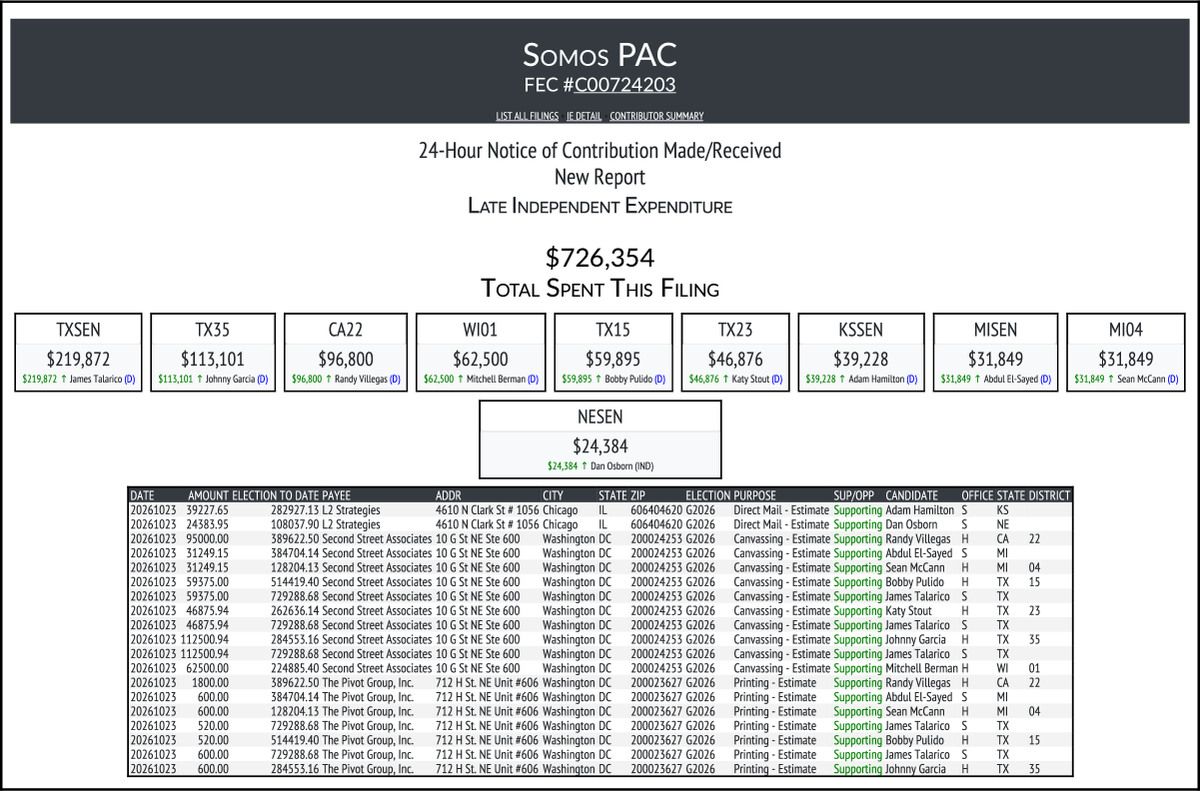
Task: Click James Talarico name in TXSEN card
Action: click(95, 380)
